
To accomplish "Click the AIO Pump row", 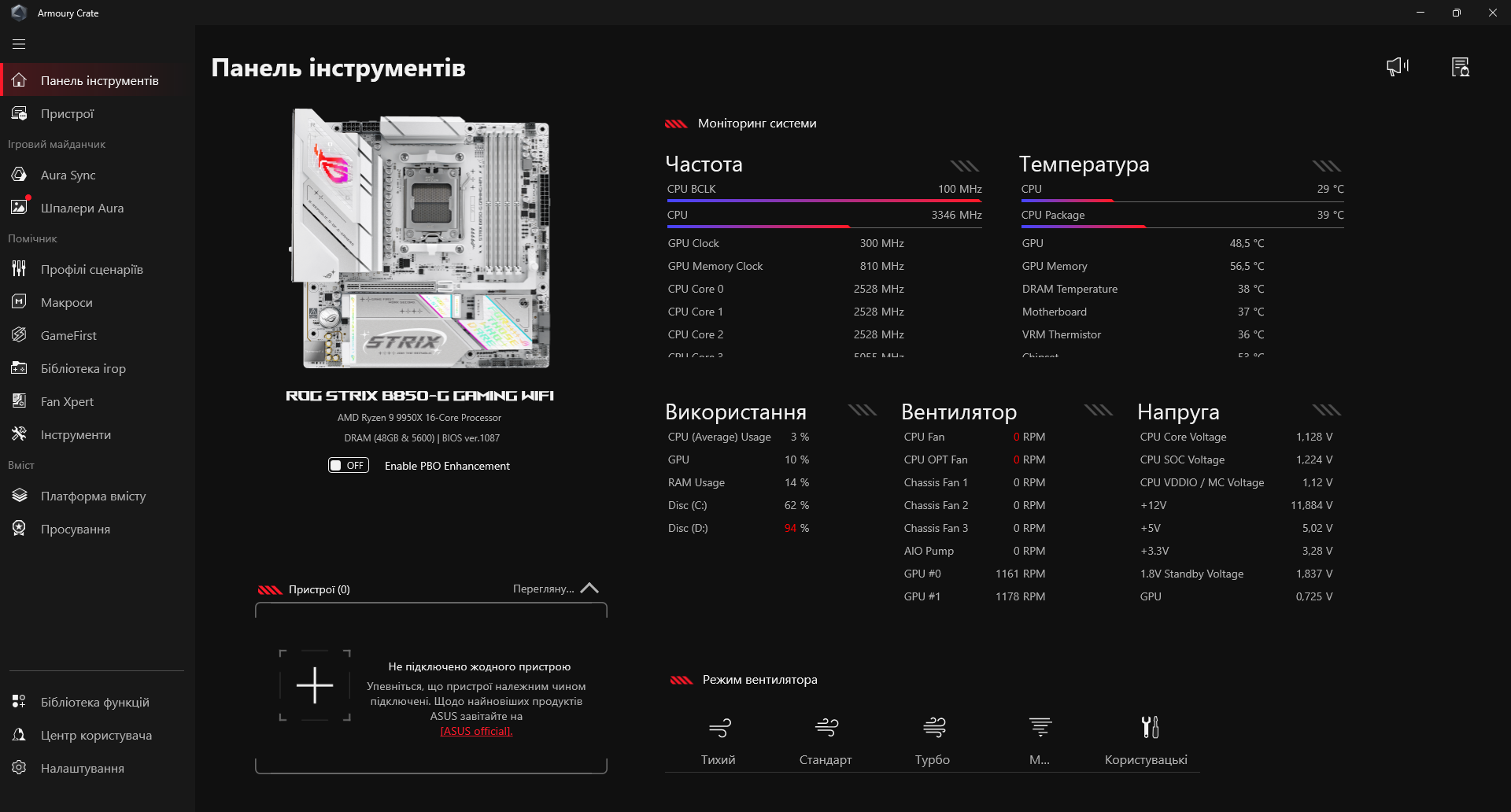I will (974, 551).
